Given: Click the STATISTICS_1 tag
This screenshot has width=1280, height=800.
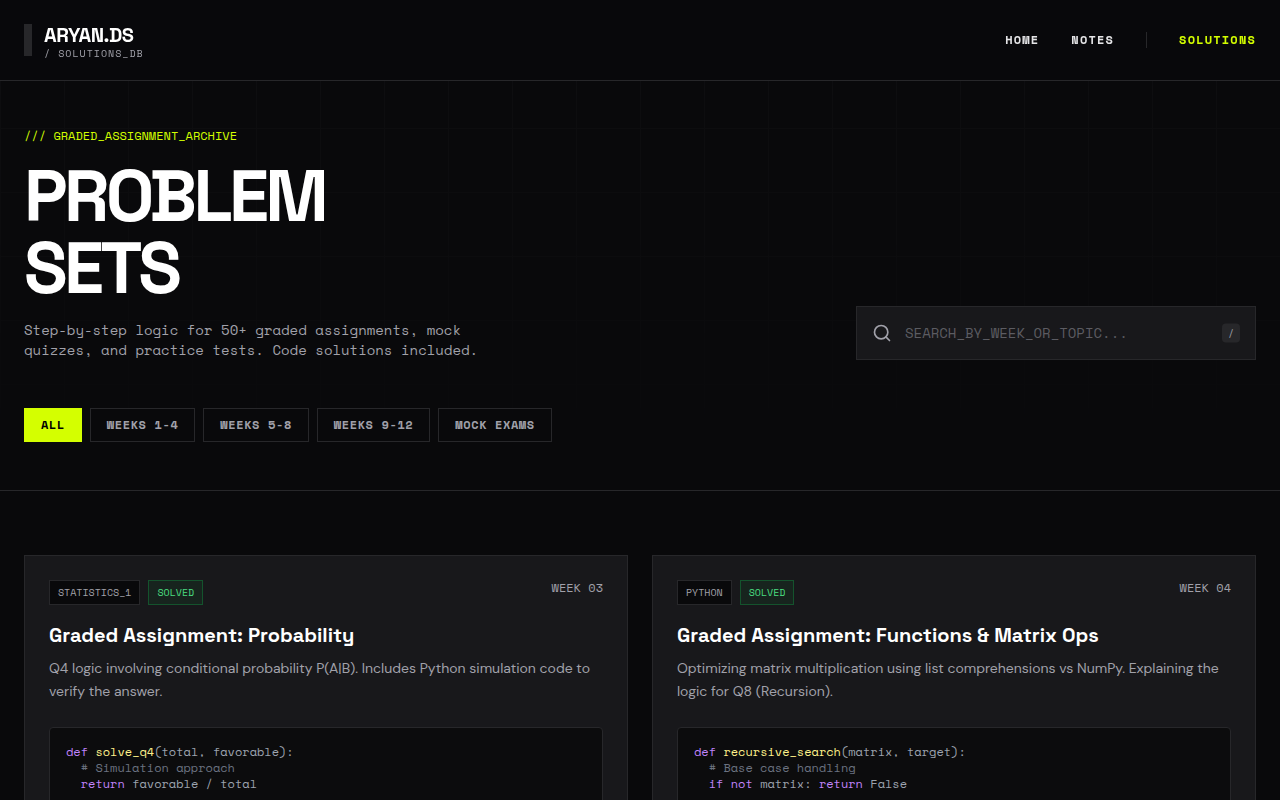Looking at the screenshot, I should [x=94, y=593].
